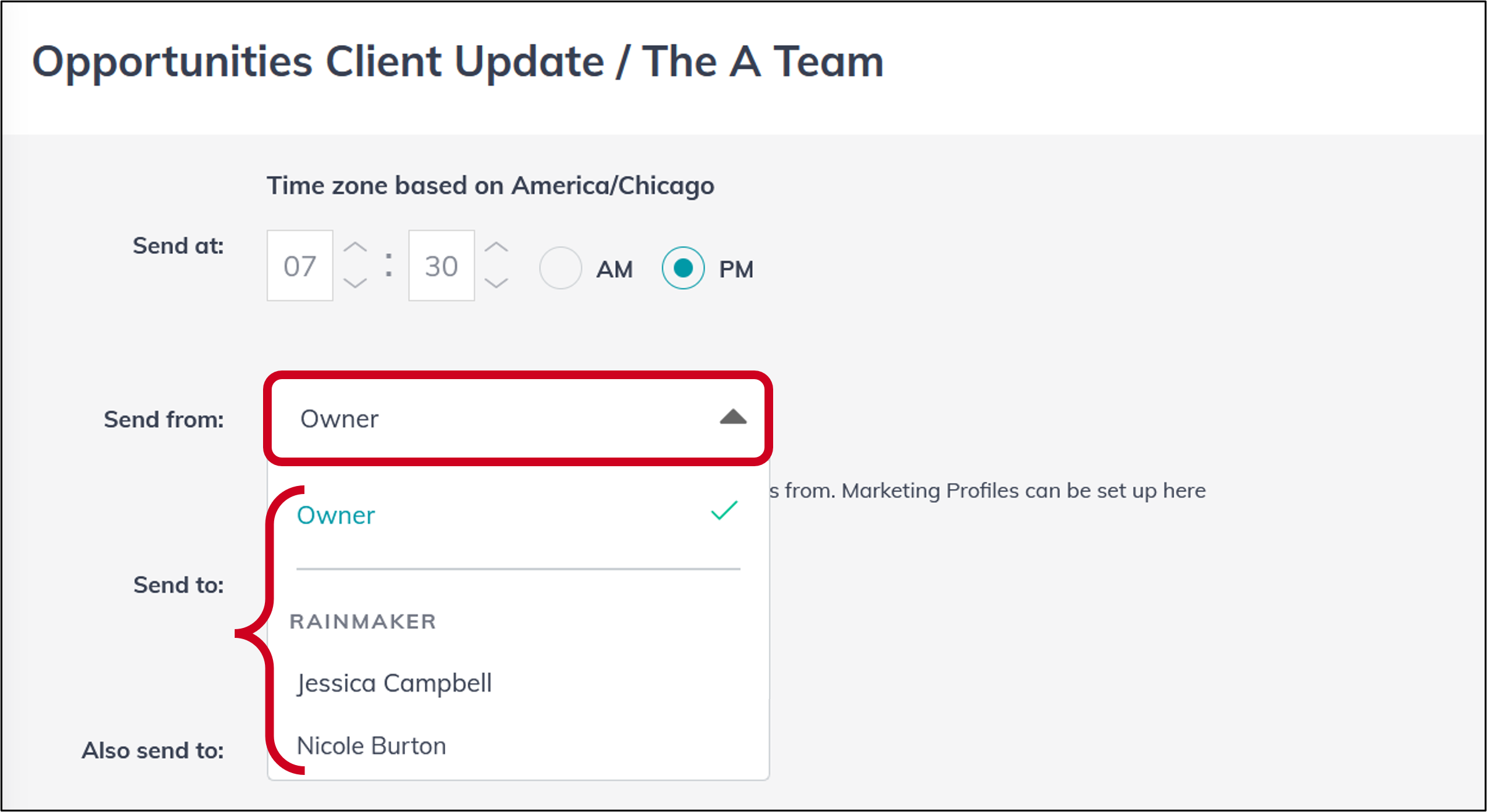Viewport: 1487px width, 812px height.
Task: Decrease the hour with the down arrow
Action: pyautogui.click(x=355, y=283)
